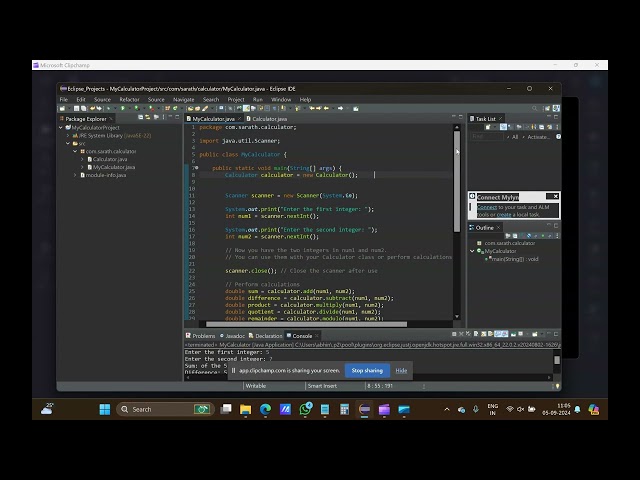Expand JRE System Library node
The width and height of the screenshot is (640, 480).
(68, 136)
